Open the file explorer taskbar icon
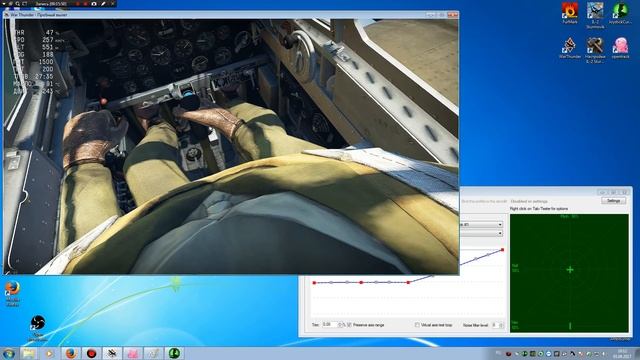 point(29,353)
